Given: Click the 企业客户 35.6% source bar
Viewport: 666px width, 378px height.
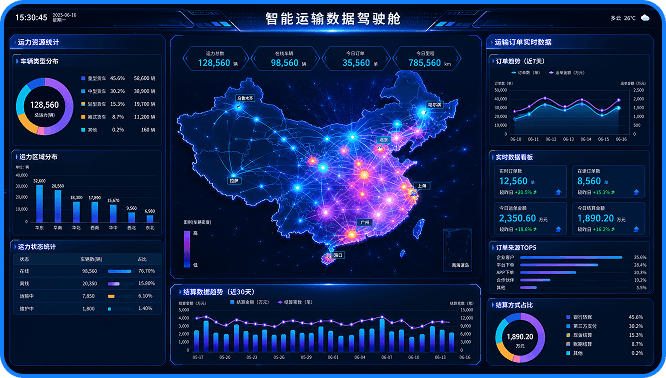Looking at the screenshot, I should (571, 257).
